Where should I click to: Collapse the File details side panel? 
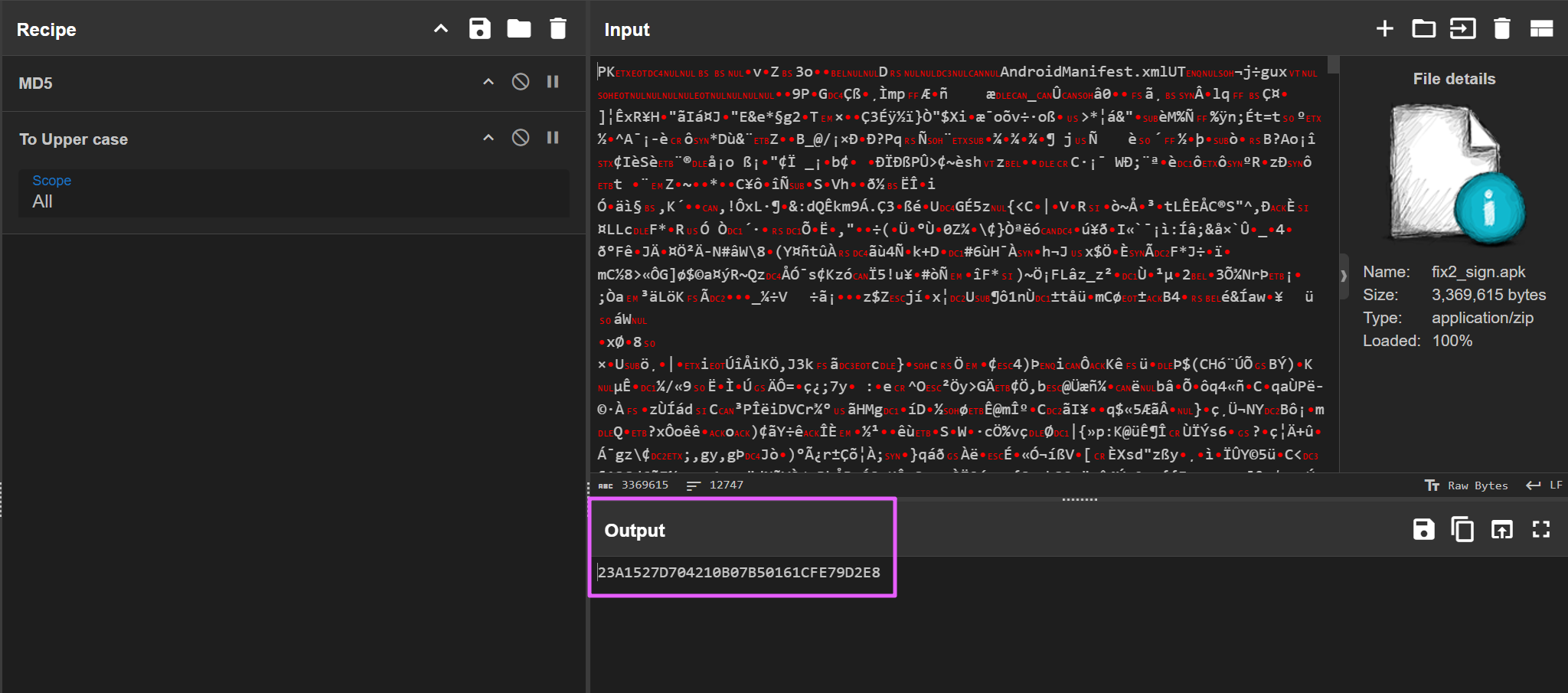1344,276
